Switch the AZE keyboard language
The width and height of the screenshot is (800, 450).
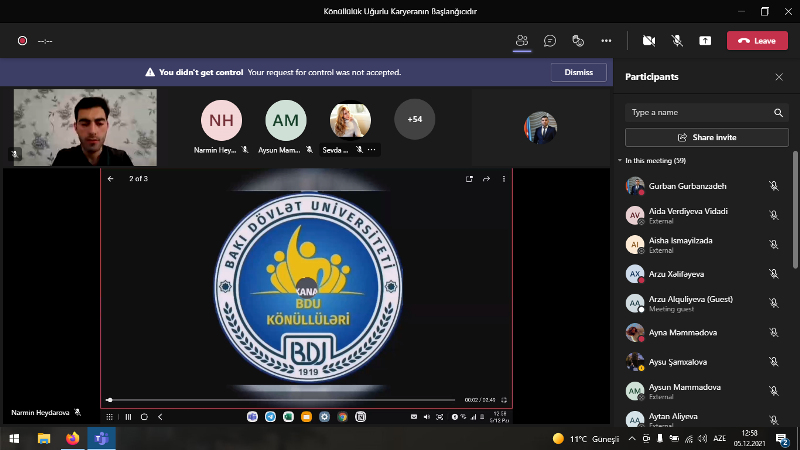point(719,439)
